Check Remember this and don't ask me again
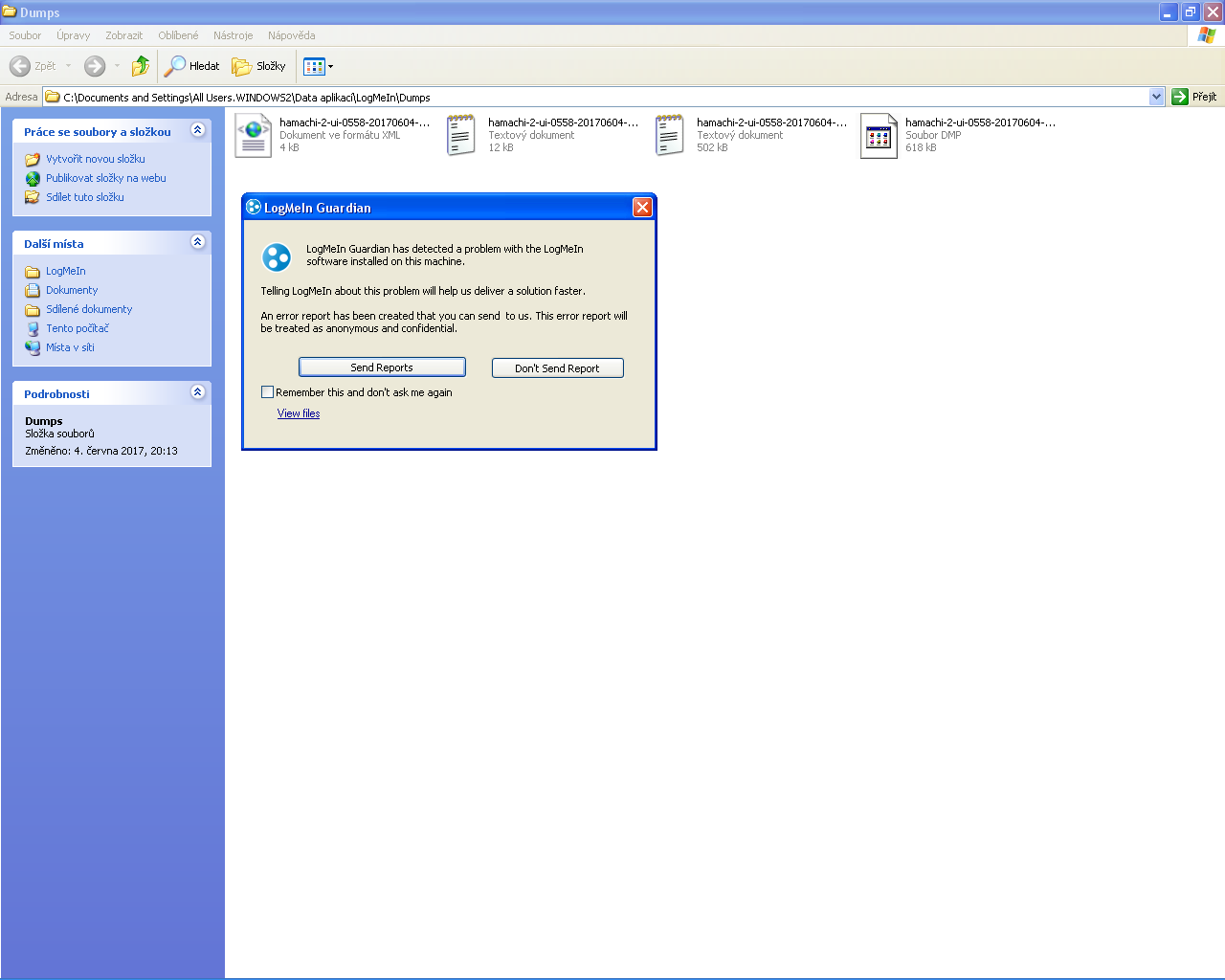This screenshot has width=1225, height=980. coord(268,392)
